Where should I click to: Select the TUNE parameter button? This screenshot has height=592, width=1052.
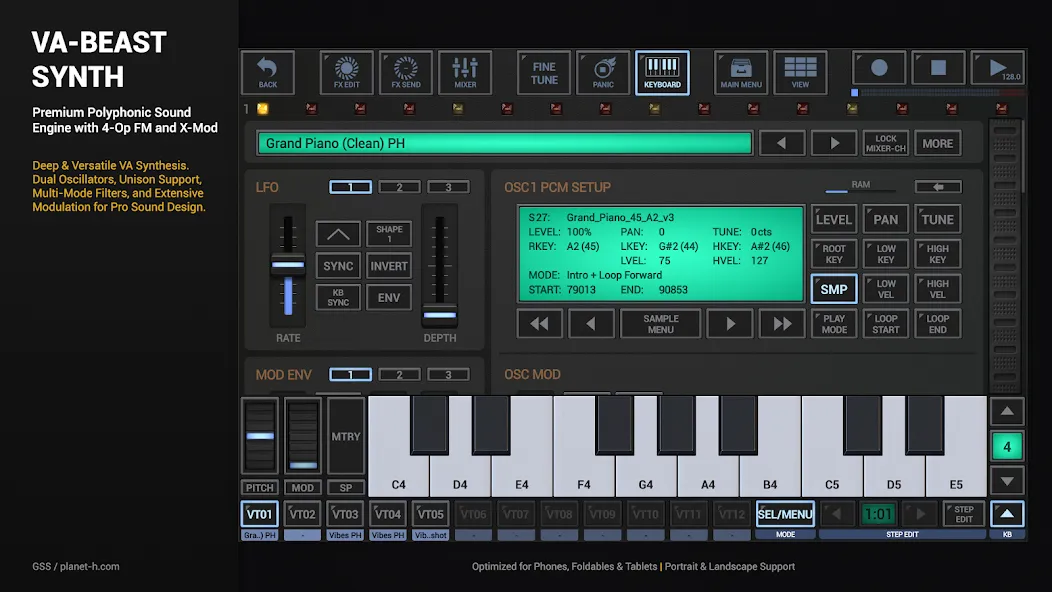tap(937, 219)
